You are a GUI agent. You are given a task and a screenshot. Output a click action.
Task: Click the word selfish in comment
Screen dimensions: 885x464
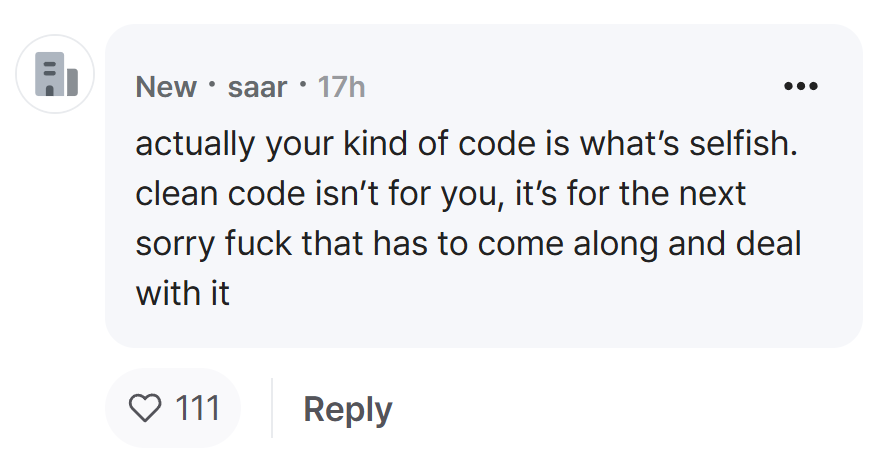[743, 143]
